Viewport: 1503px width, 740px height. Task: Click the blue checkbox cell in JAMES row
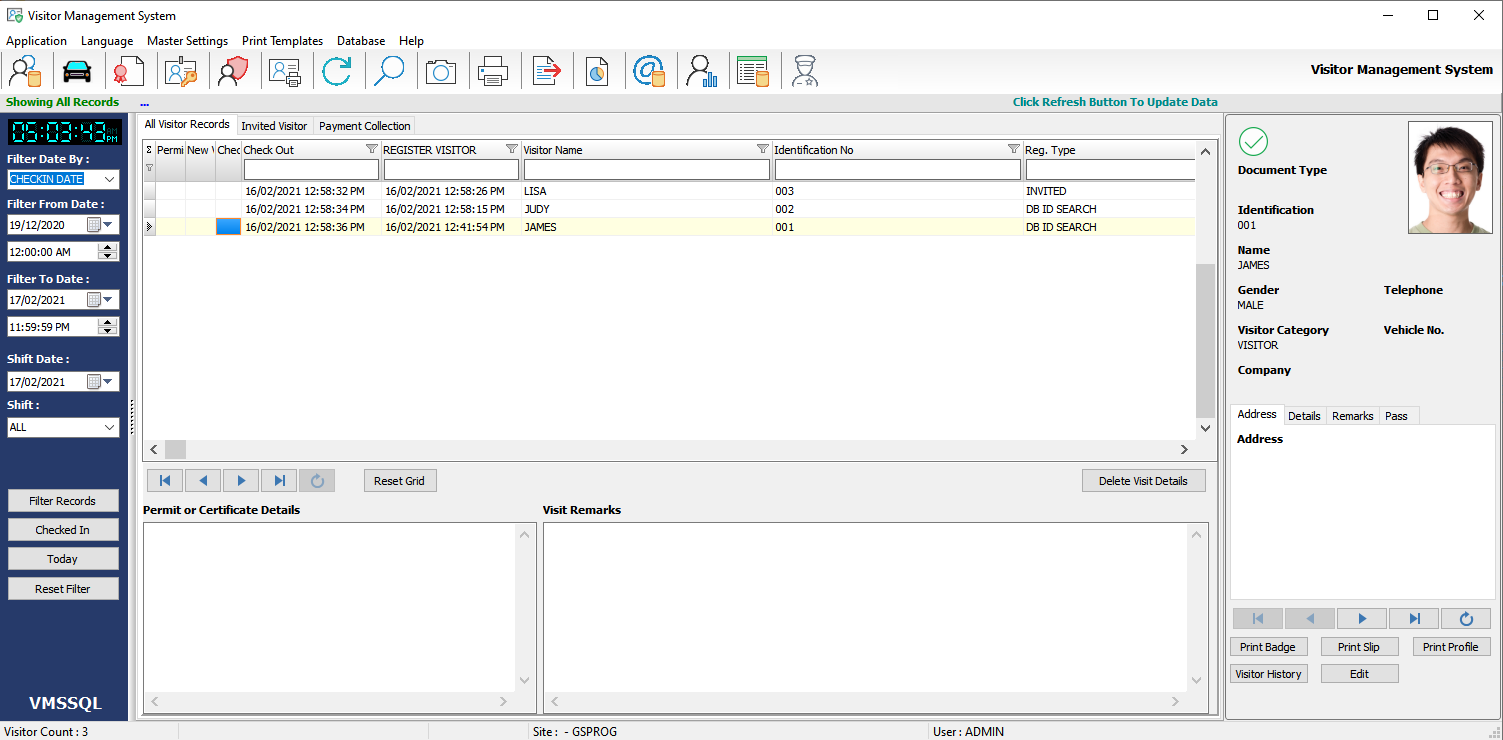(x=228, y=227)
